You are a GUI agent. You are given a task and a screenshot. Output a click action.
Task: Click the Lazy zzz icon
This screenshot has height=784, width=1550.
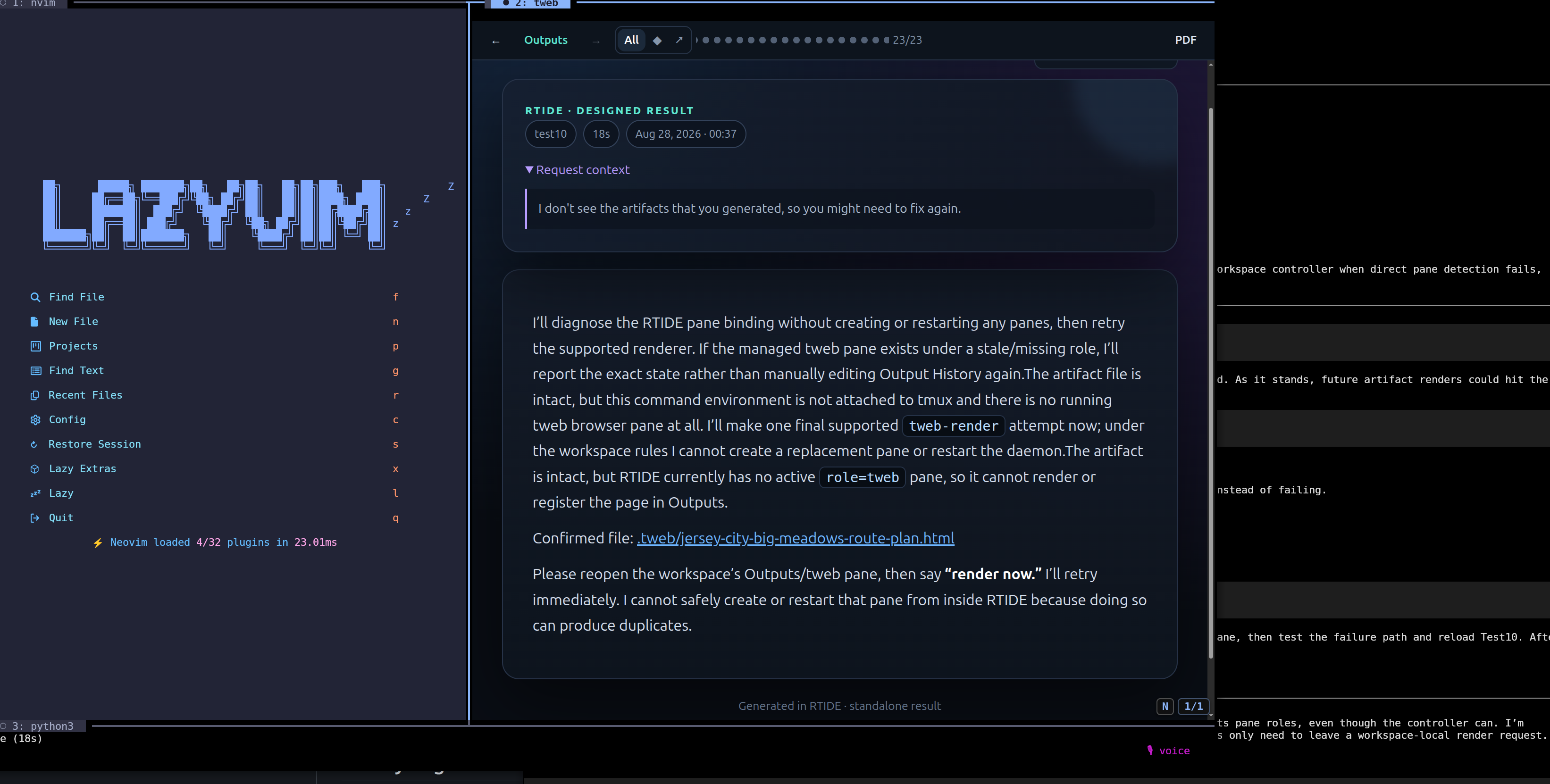pos(35,493)
